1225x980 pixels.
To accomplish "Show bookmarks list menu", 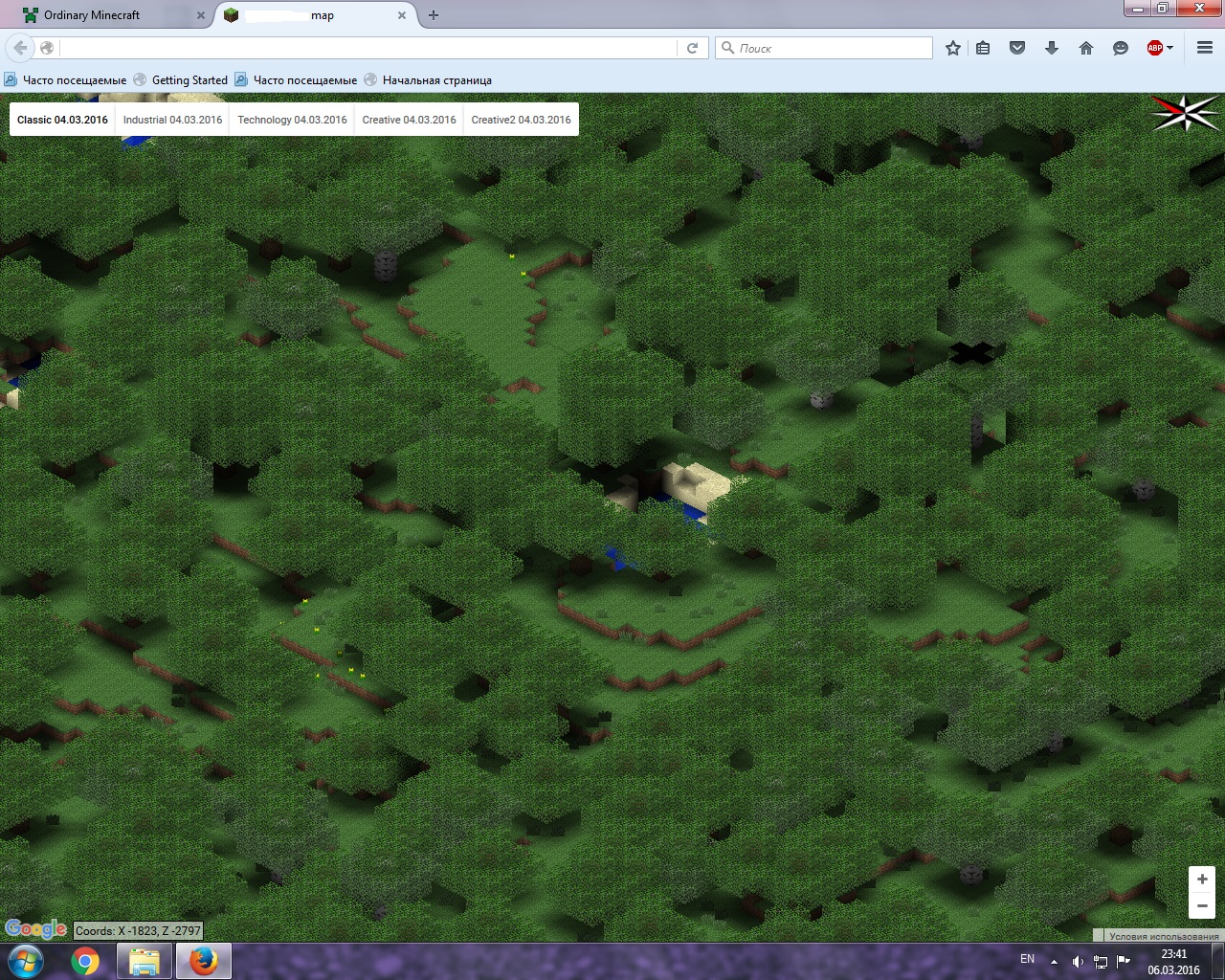I will (x=983, y=48).
